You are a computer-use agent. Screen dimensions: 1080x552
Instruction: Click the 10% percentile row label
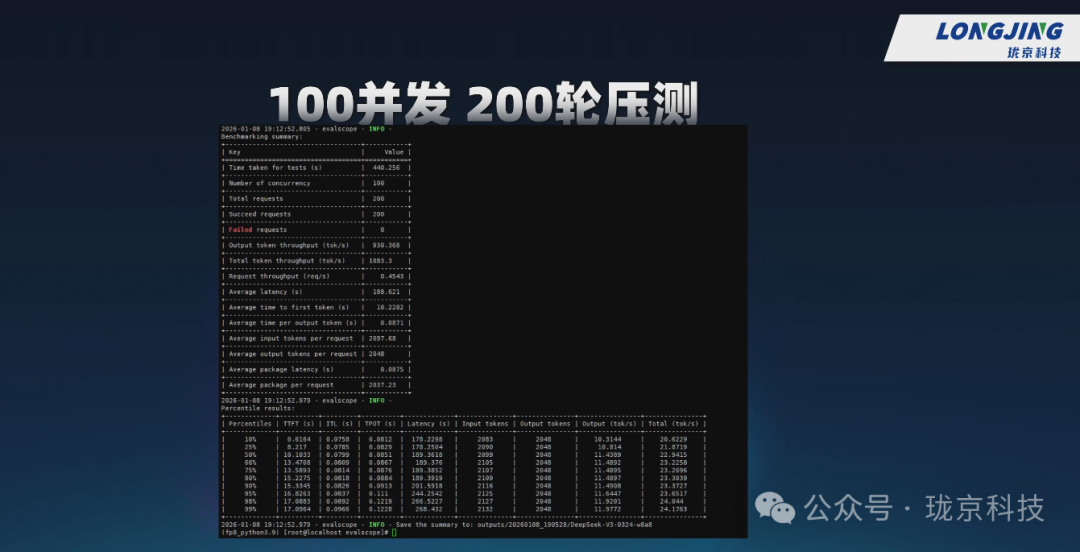click(x=253, y=439)
